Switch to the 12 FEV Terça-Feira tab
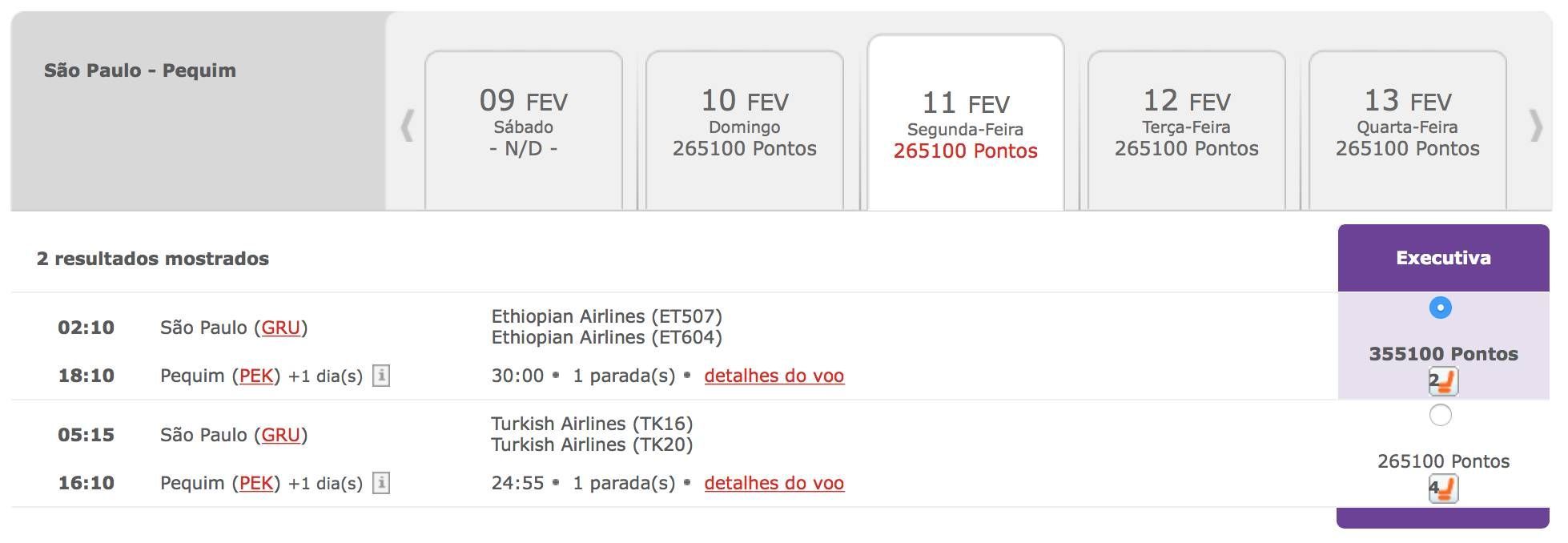Screen dimensions: 1568x543 (x=1187, y=130)
